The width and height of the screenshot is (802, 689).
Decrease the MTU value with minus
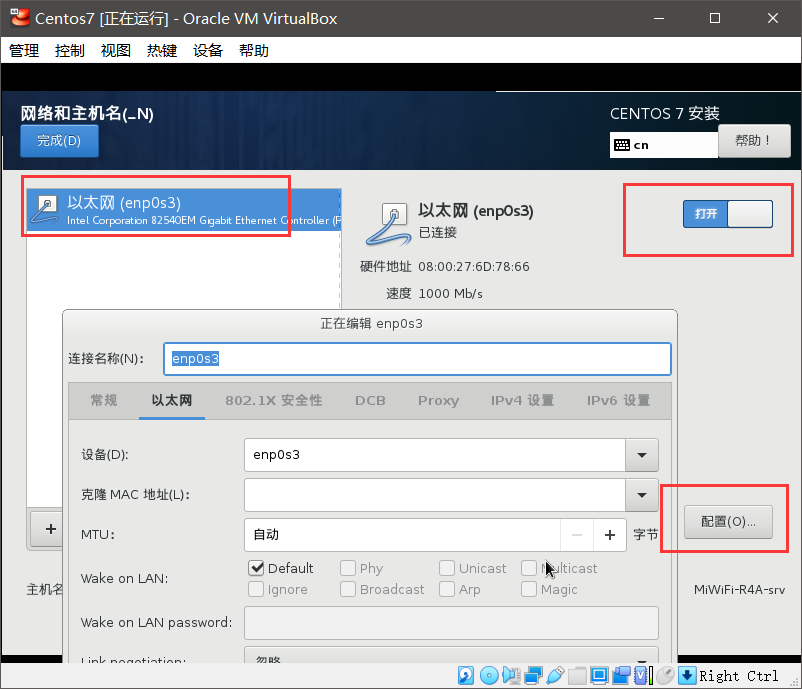tap(577, 535)
